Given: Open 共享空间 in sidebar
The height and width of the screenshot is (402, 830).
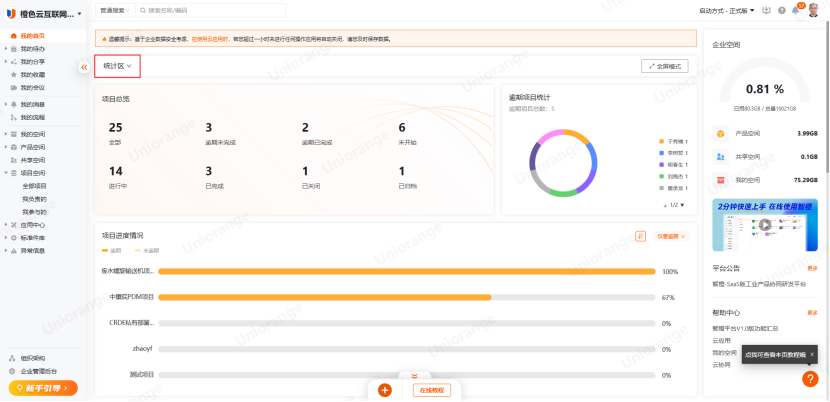Looking at the screenshot, I should click(33, 160).
